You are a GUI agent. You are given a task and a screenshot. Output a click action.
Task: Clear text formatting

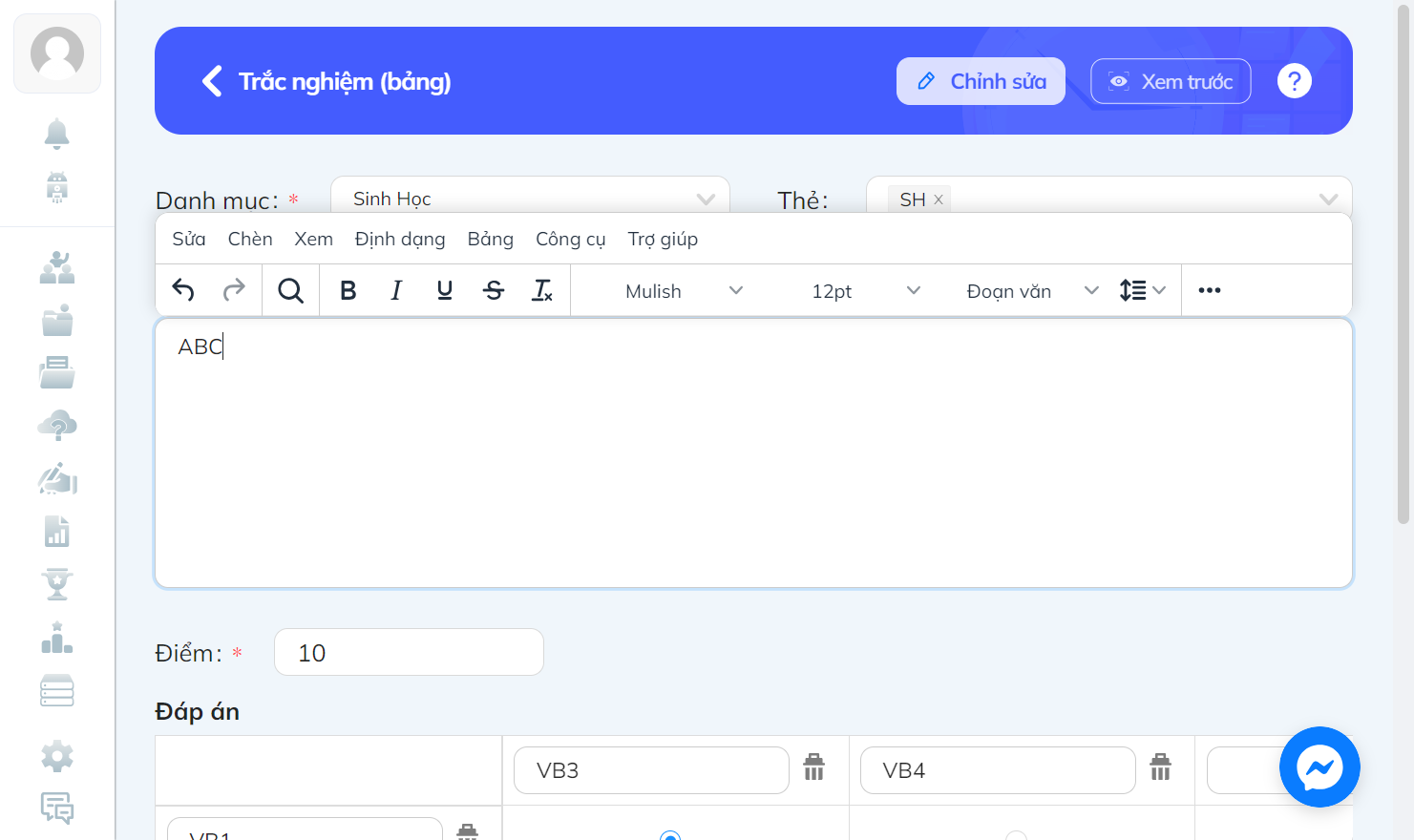pos(542,290)
